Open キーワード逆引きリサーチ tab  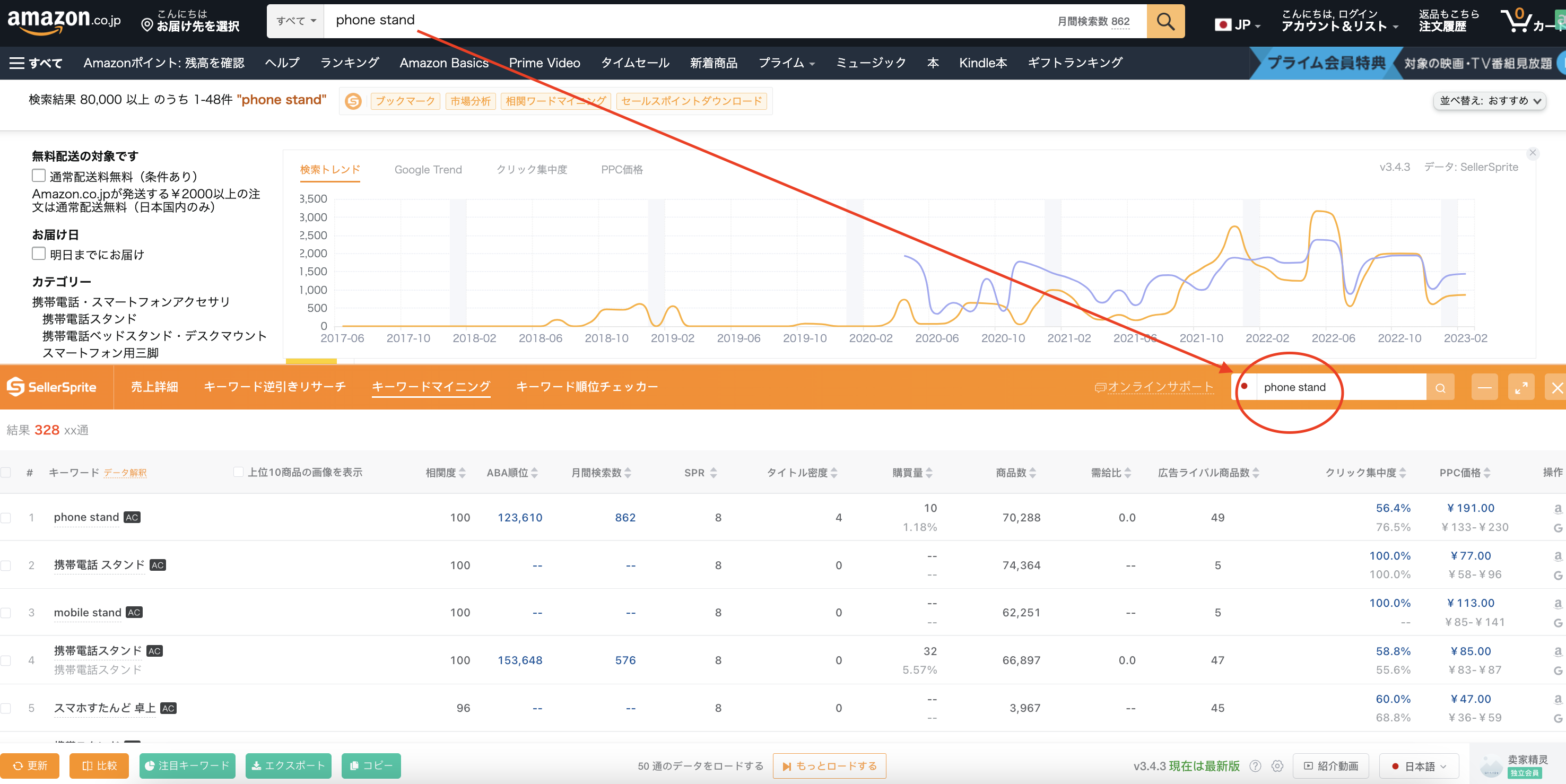tap(275, 387)
